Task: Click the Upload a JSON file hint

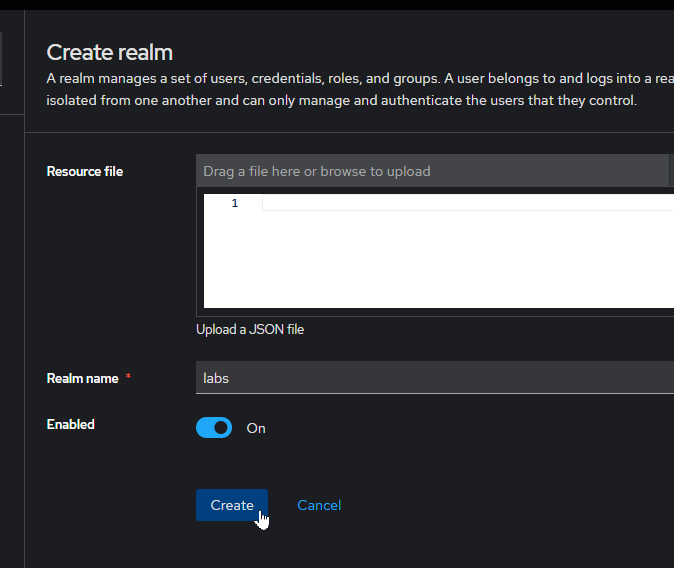Action: 250,329
